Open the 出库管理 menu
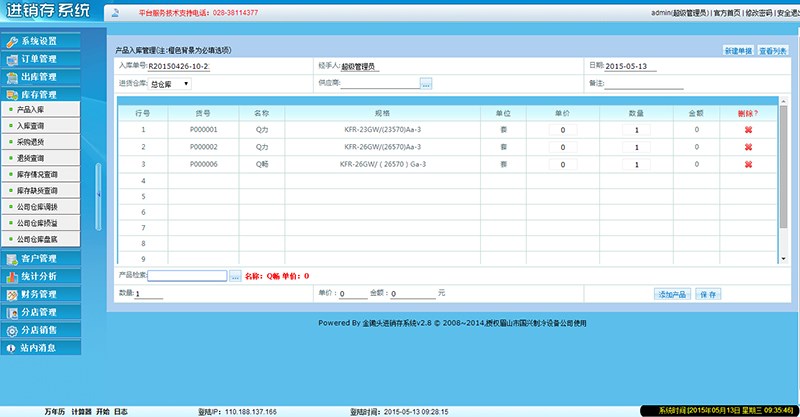 pos(40,77)
